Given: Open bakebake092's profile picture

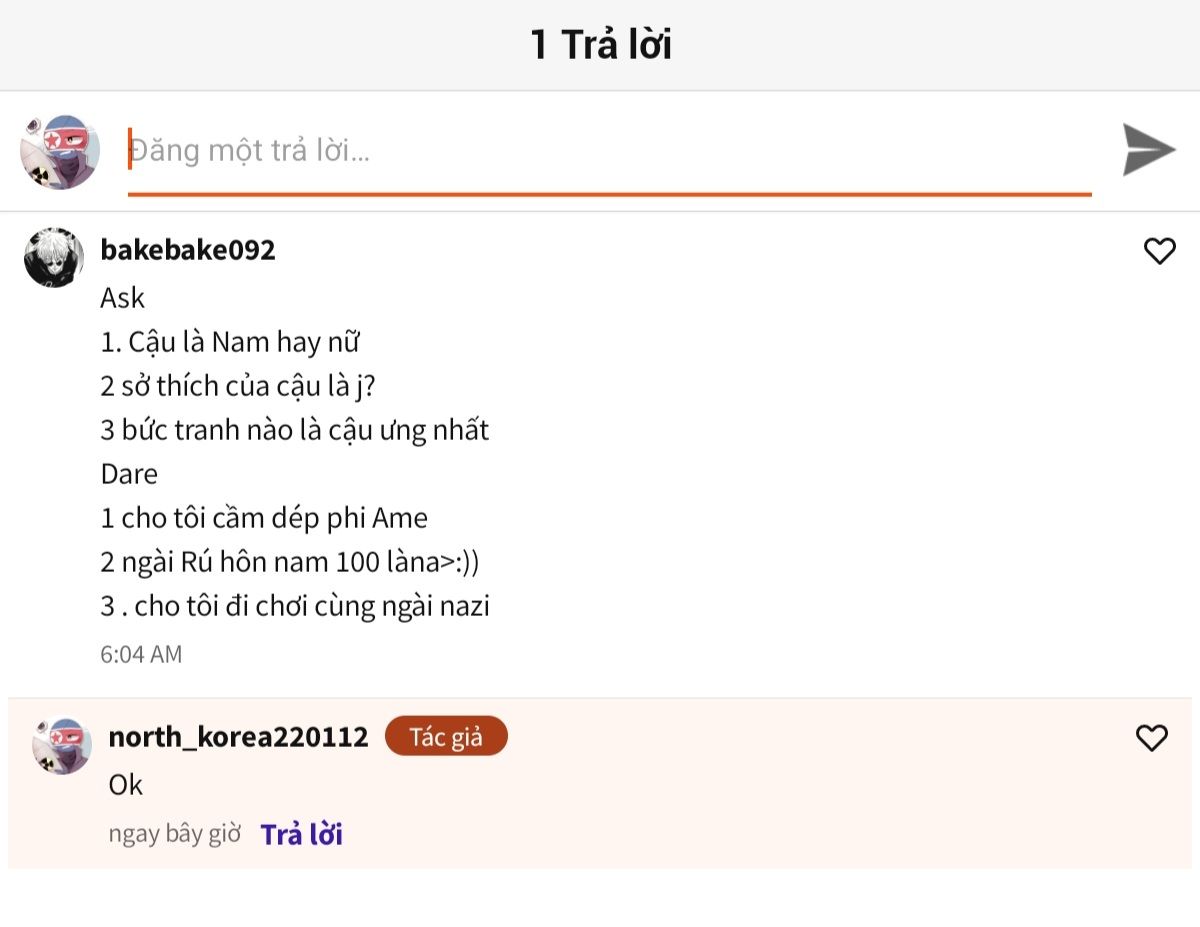Looking at the screenshot, I should click(53, 257).
